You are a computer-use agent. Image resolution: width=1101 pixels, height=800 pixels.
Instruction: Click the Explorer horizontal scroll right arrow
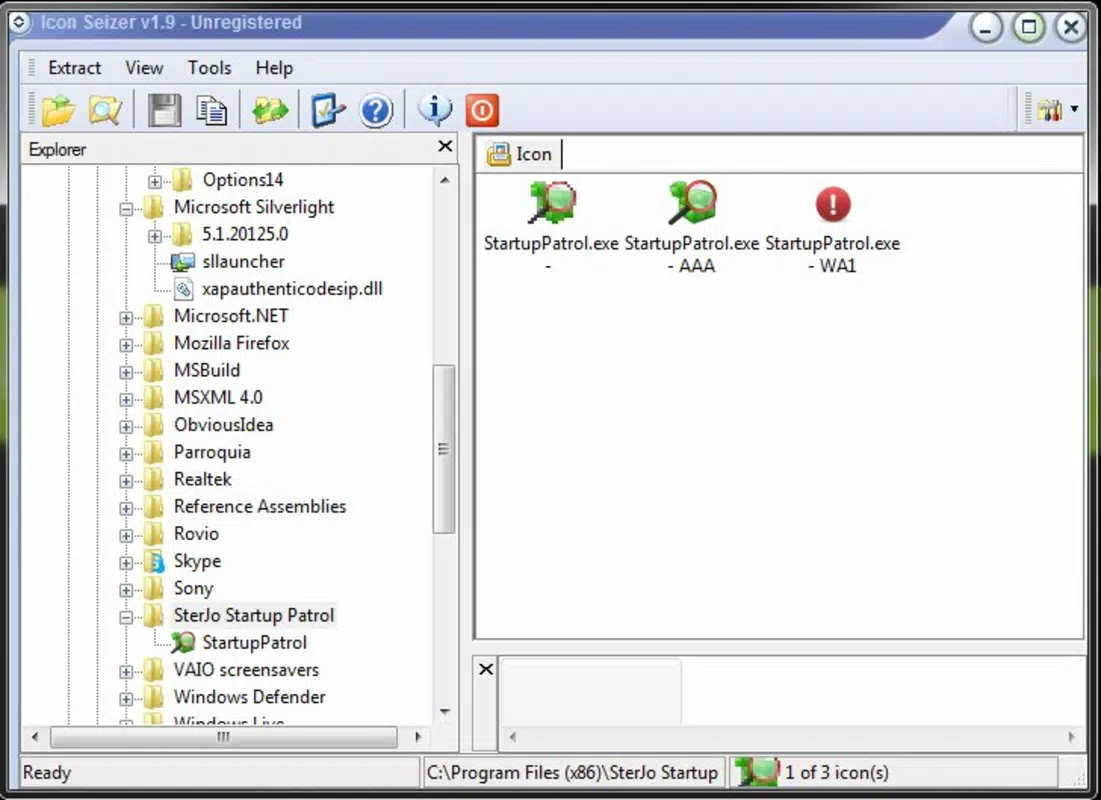pos(418,737)
